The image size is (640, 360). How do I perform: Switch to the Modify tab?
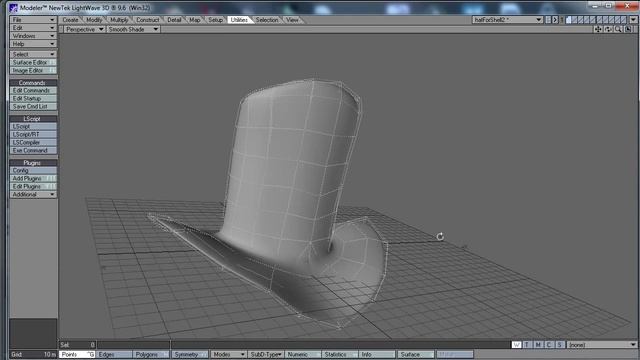pyautogui.click(x=94, y=20)
